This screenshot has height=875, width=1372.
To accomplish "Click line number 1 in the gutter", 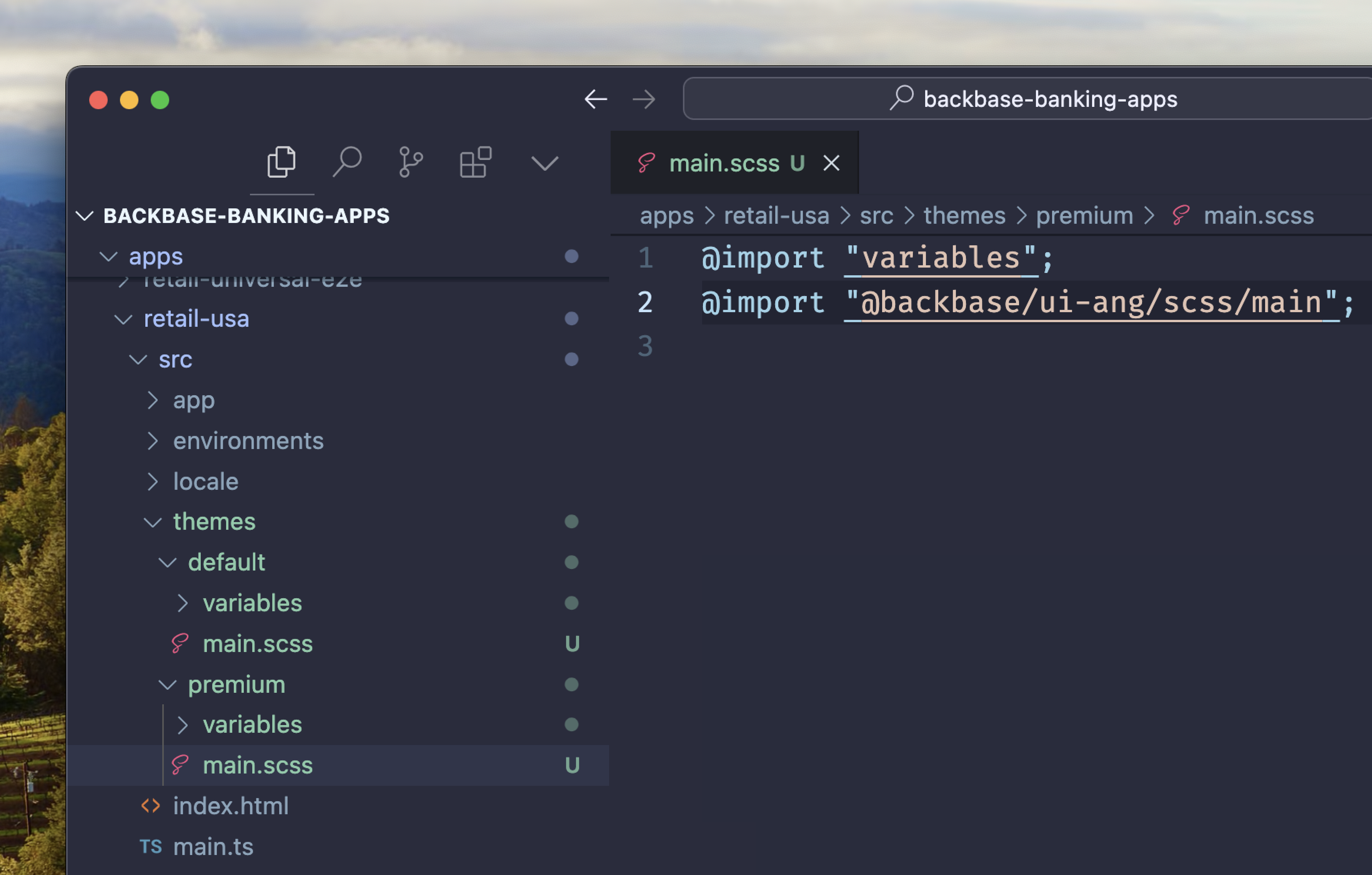I will coord(645,258).
